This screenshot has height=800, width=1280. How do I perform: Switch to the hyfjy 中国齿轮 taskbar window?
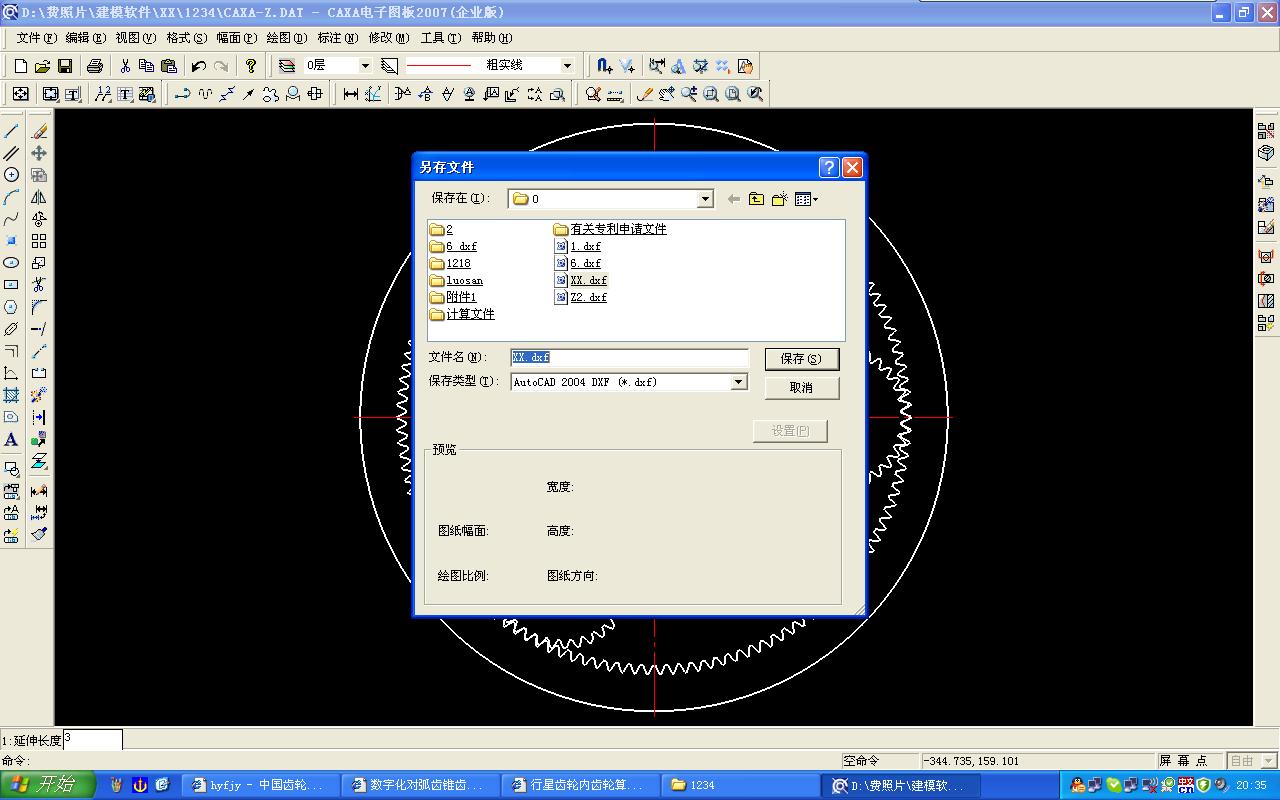260,785
